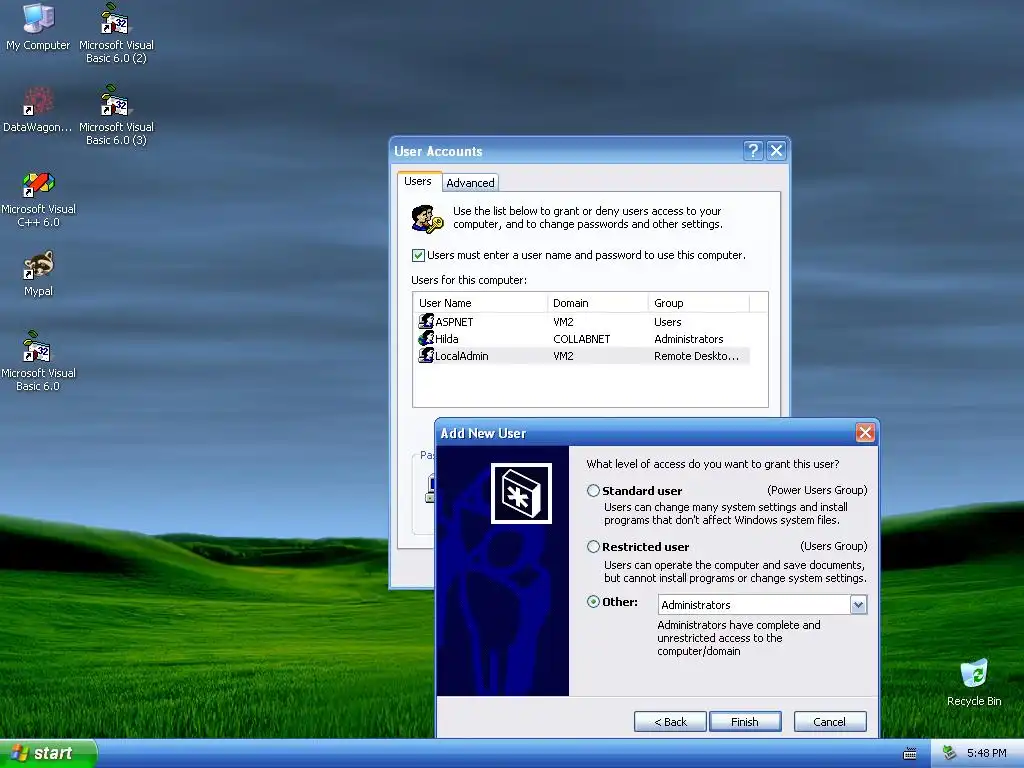The width and height of the screenshot is (1024, 768).
Task: Sort by the Group column header
Action: coord(698,303)
